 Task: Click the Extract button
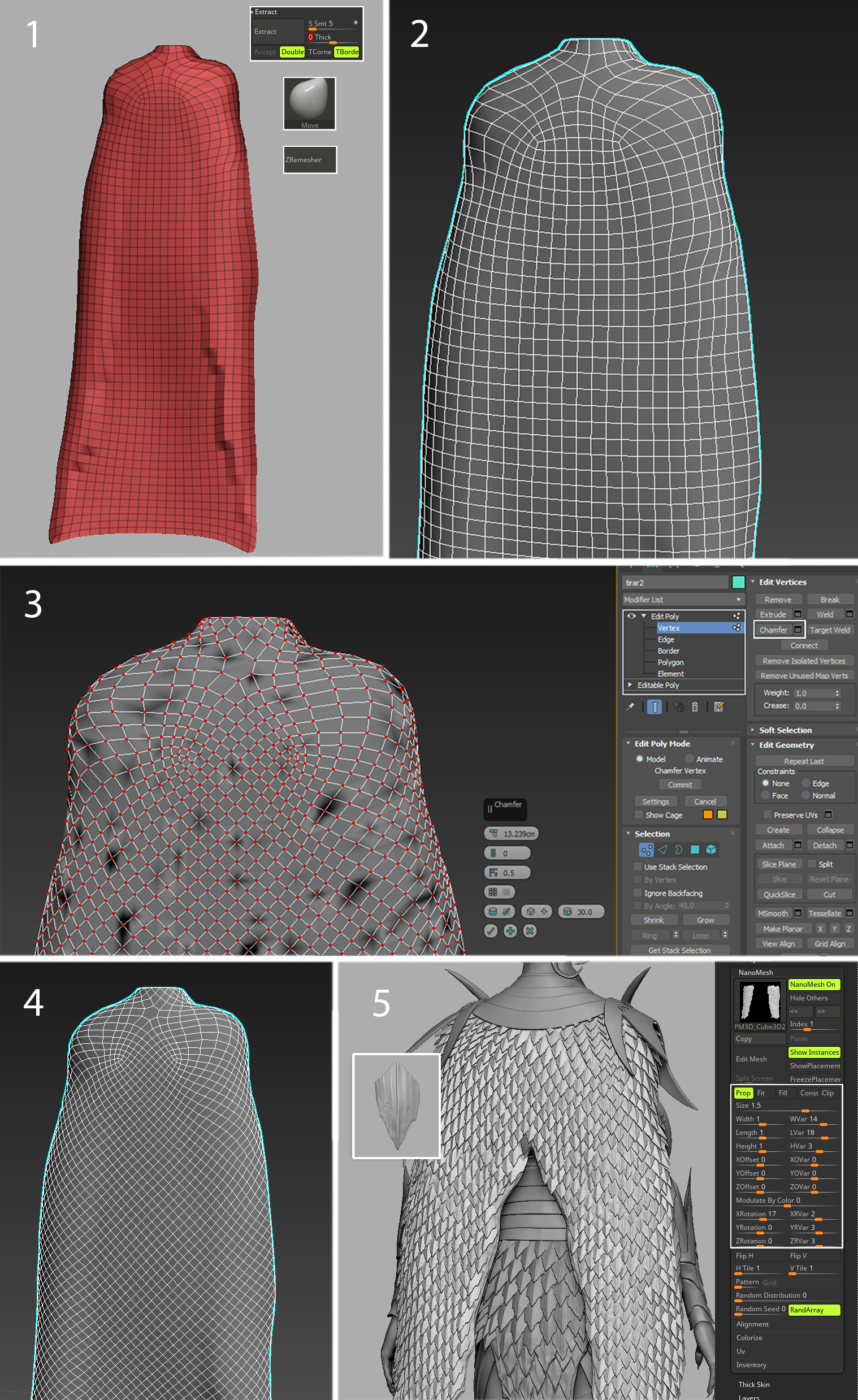click(279, 32)
